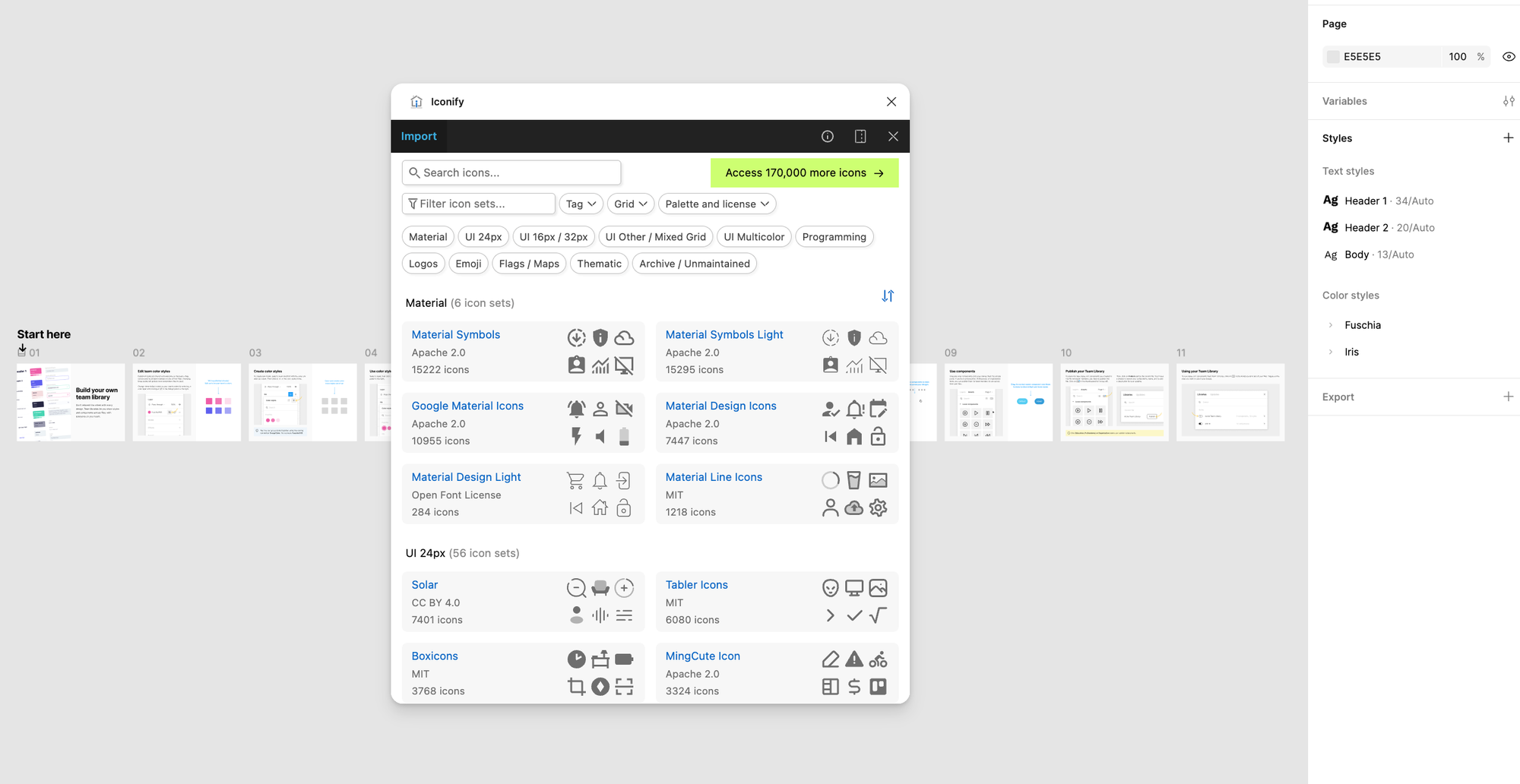The image size is (1520, 784).
Task: Click warning triangle icon in MingCute Icon
Action: pyautogui.click(x=854, y=659)
